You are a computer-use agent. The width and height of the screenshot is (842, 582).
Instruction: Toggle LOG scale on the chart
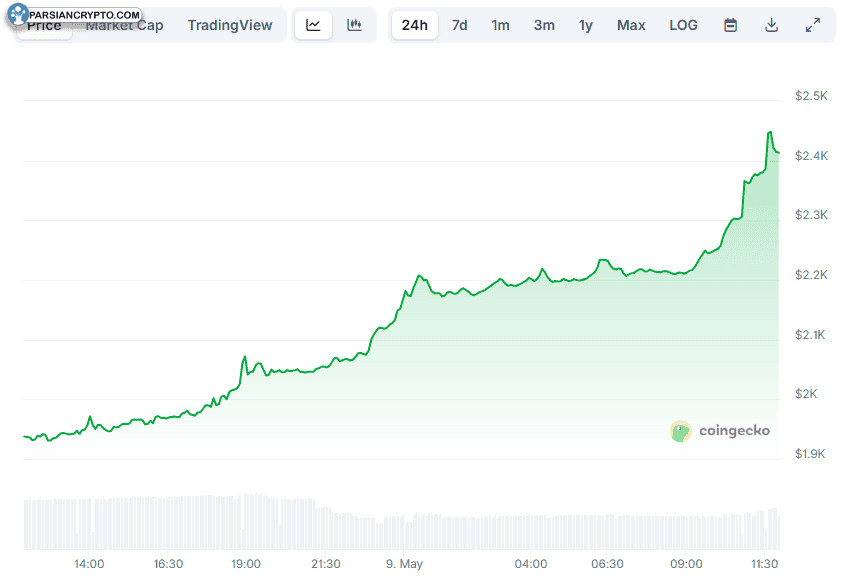click(683, 25)
